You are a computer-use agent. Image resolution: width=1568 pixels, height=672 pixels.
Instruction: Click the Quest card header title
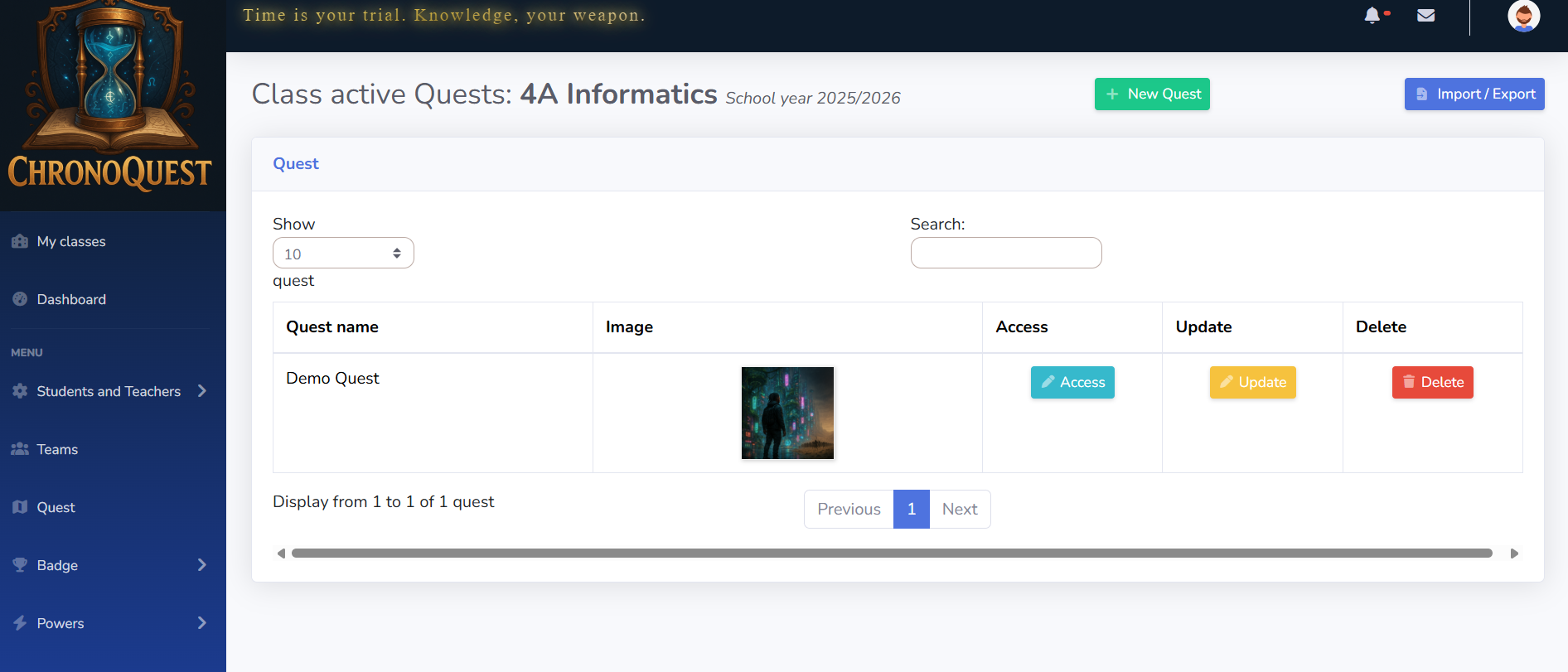coord(296,163)
